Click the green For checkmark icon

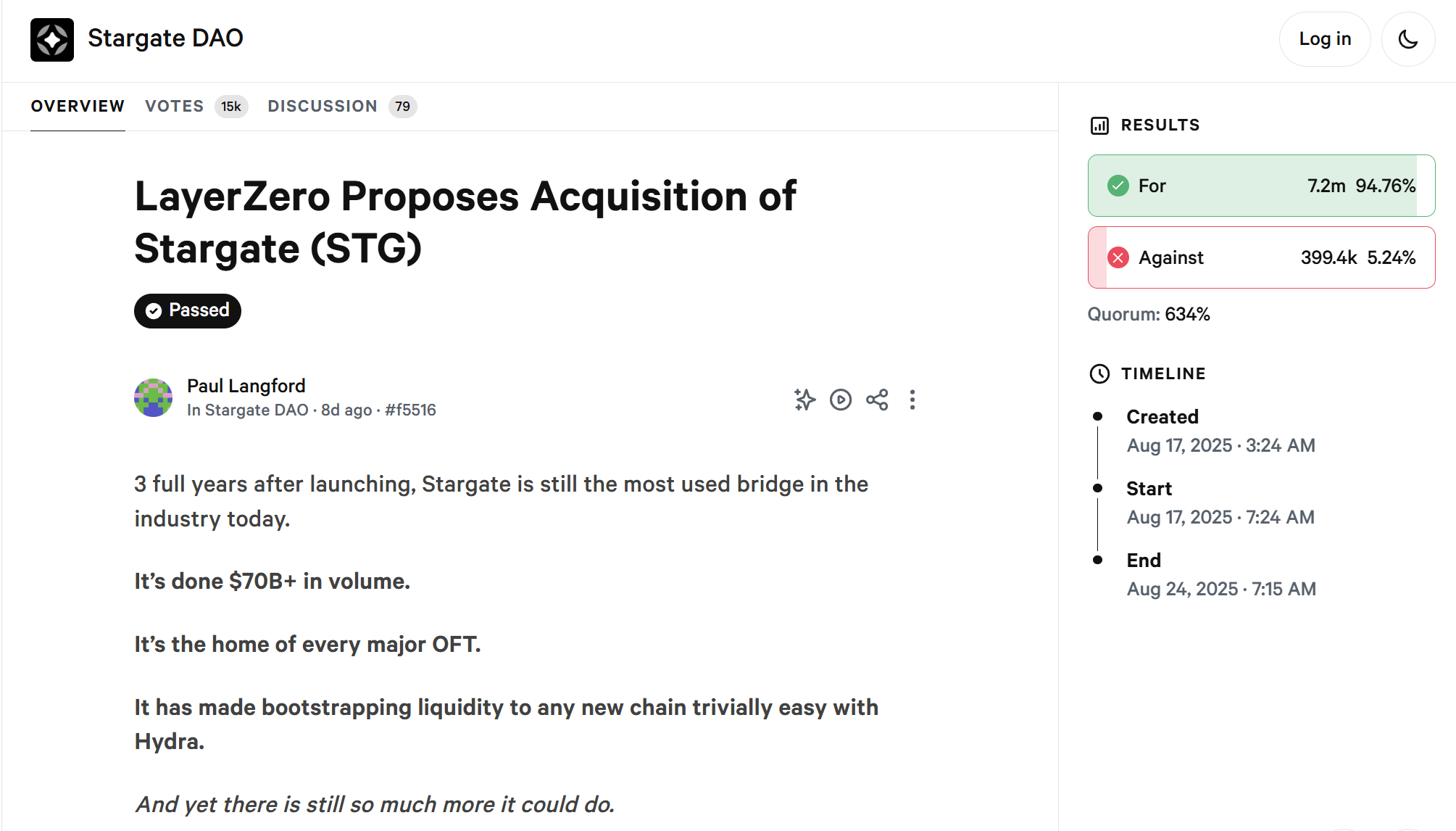(1118, 186)
